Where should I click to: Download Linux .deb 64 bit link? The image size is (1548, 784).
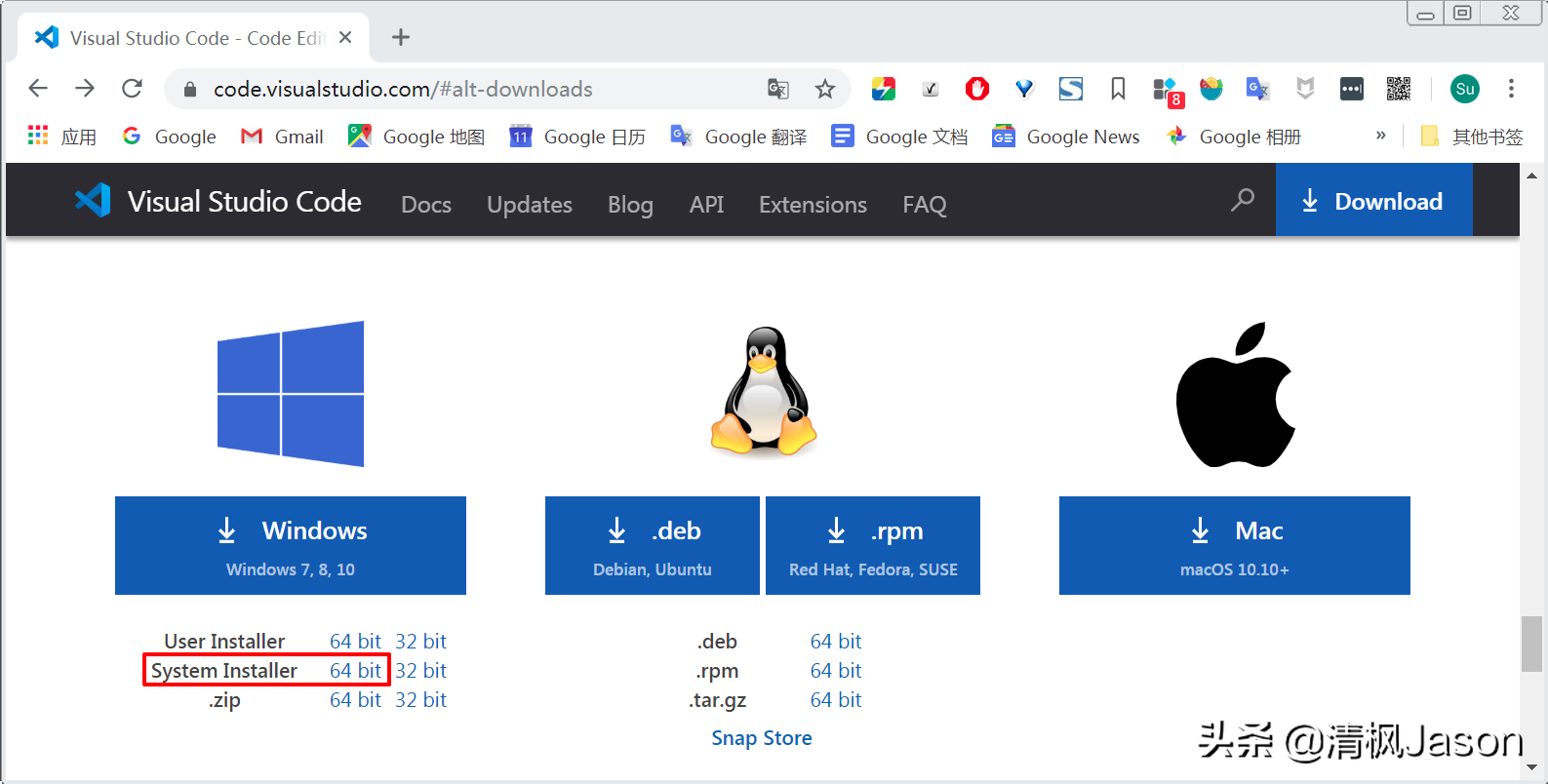pos(836,642)
